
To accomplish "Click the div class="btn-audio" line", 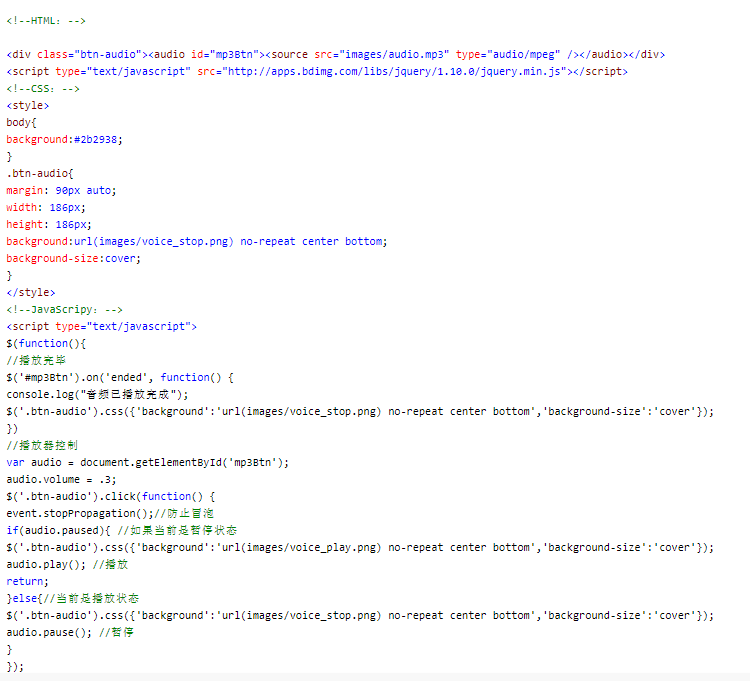I will (x=336, y=55).
